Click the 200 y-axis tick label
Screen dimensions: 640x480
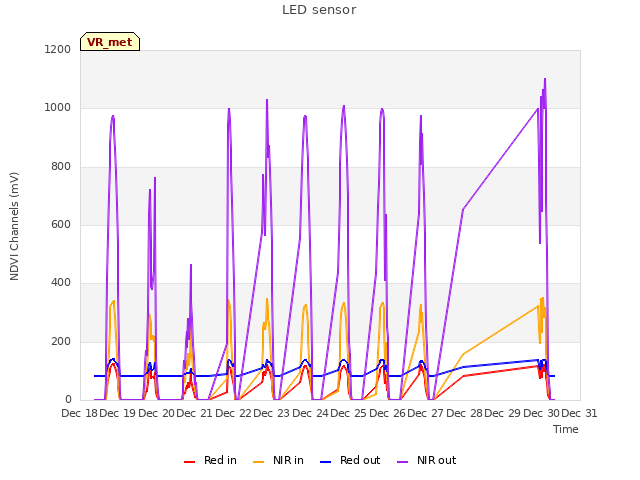(x=61, y=342)
